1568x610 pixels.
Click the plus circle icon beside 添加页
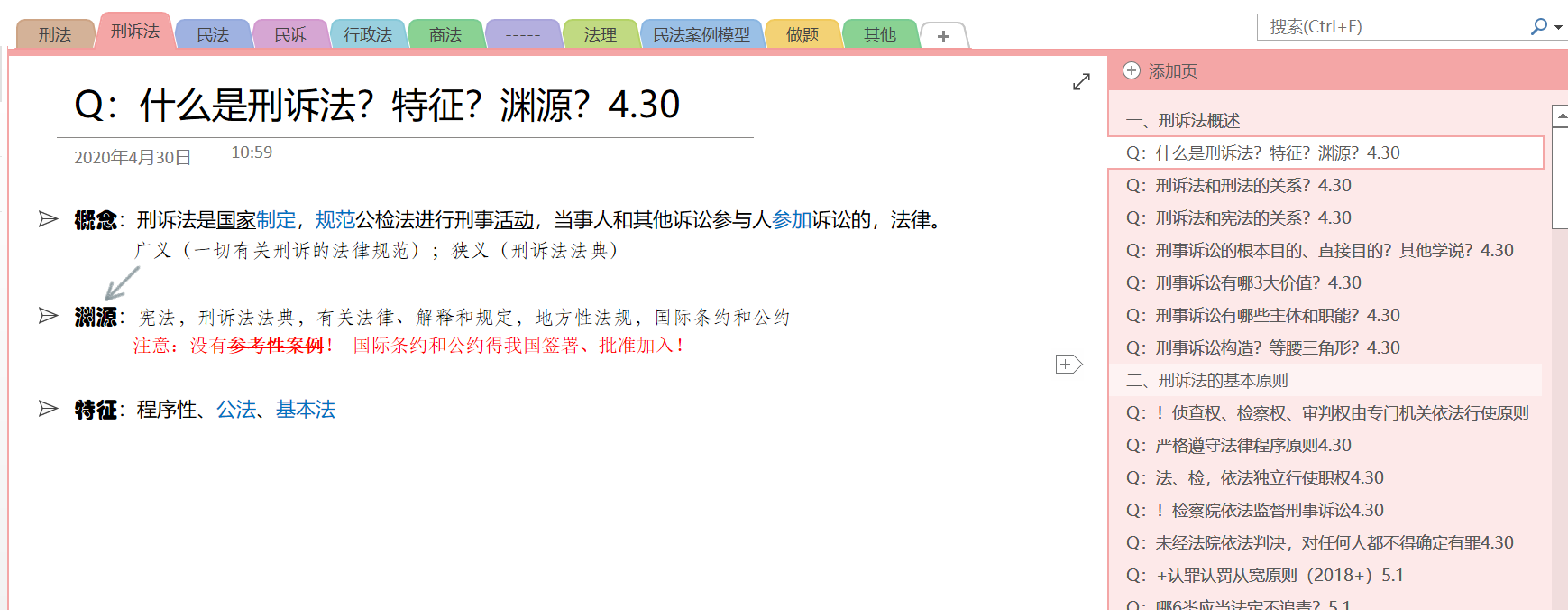1132,70
